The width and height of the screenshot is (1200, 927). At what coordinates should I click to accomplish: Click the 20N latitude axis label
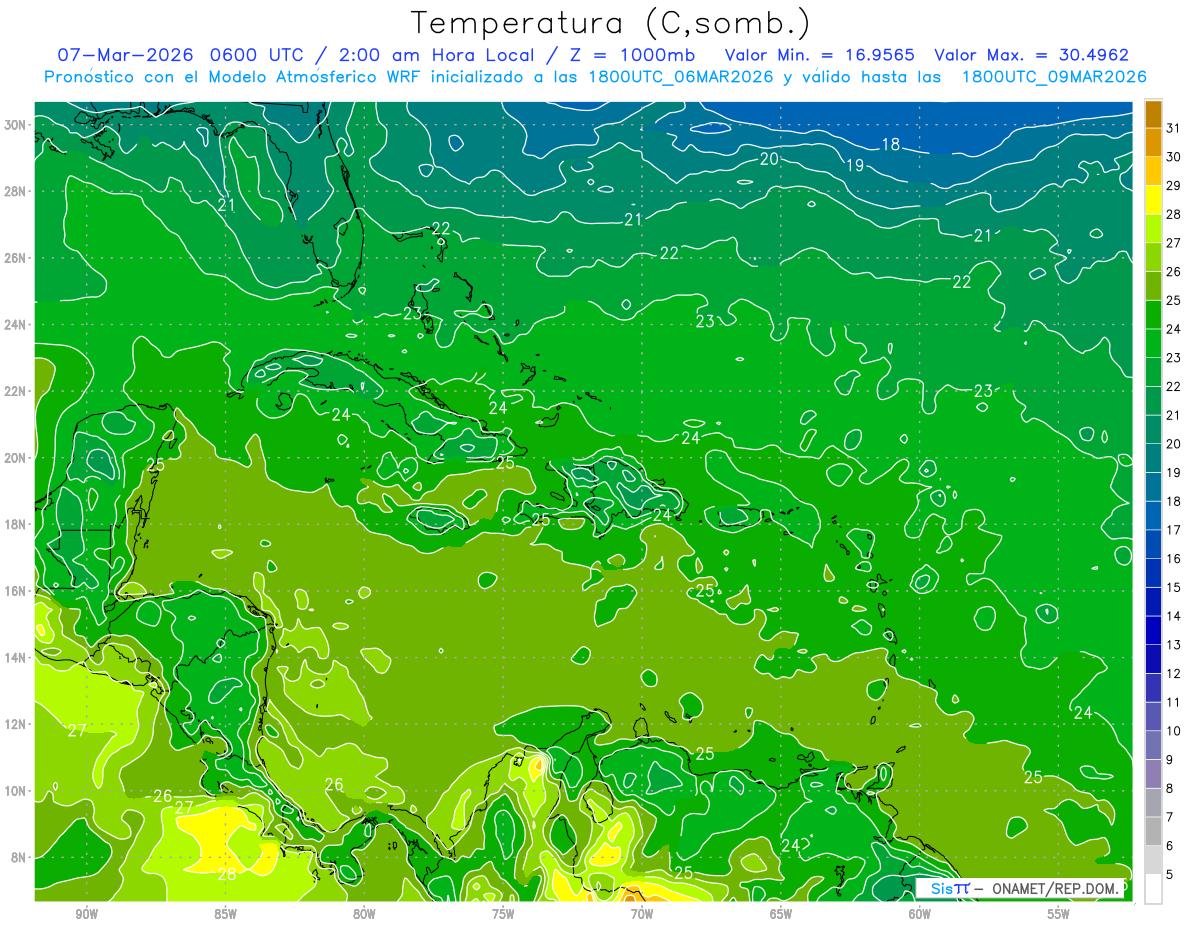[16, 457]
